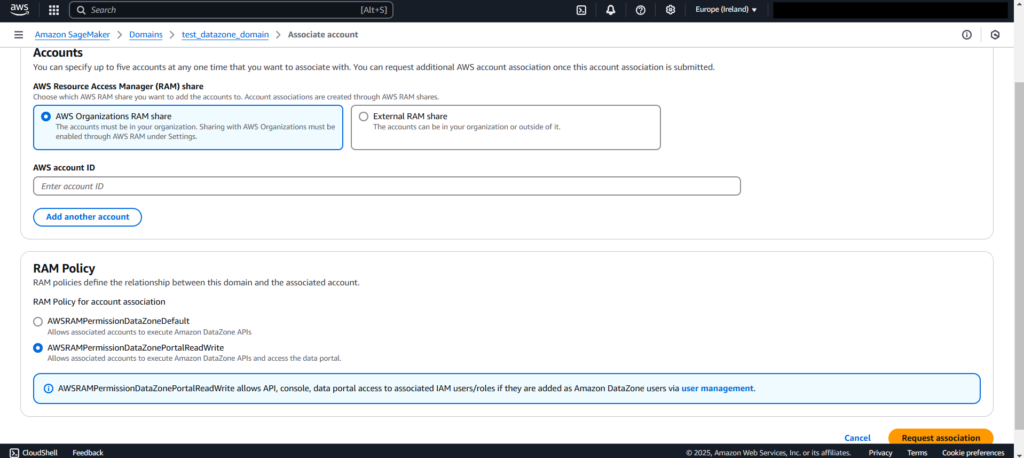This screenshot has width=1024, height=458.
Task: Click the RAM Policy heading
Action: coord(64,268)
